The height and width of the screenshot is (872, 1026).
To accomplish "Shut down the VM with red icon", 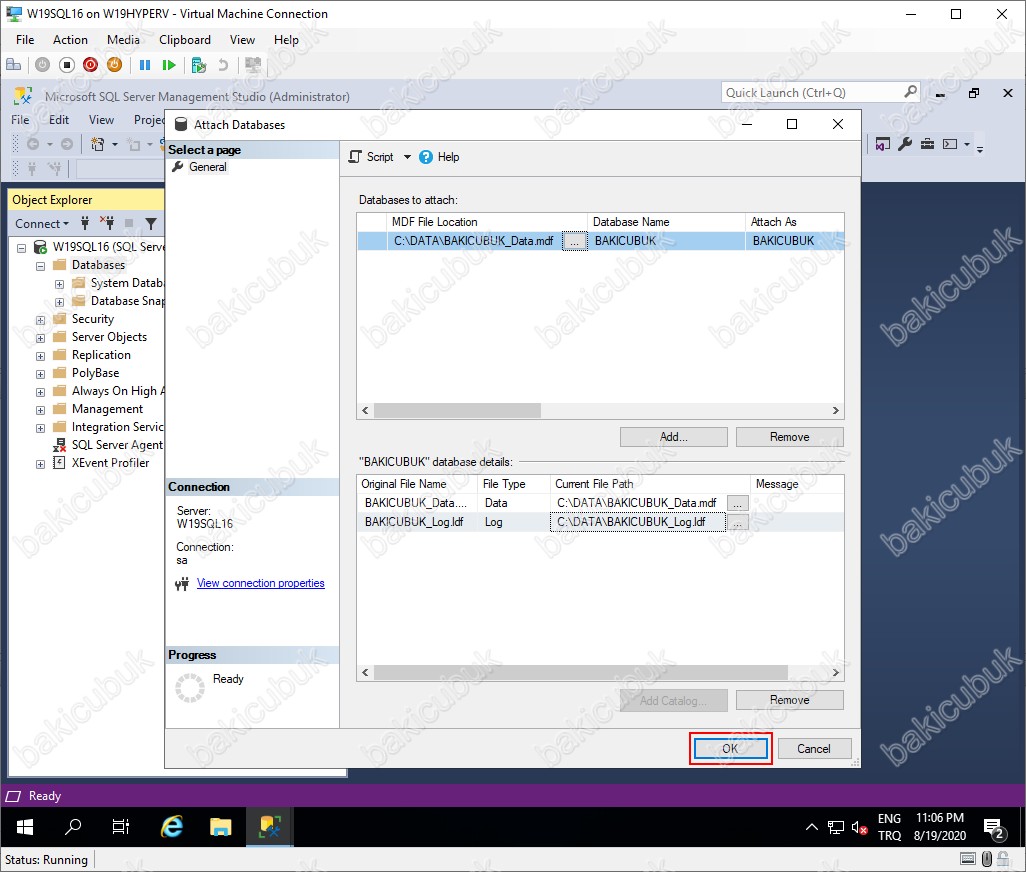I will pyautogui.click(x=90, y=65).
